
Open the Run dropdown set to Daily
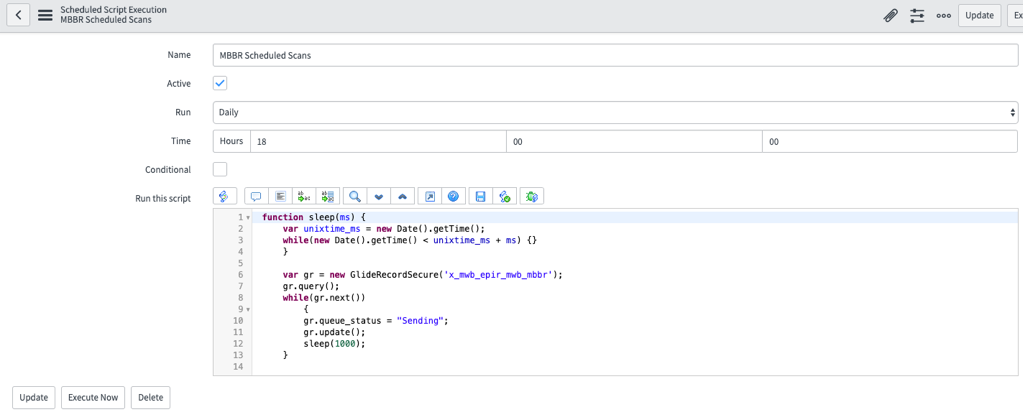click(x=615, y=112)
